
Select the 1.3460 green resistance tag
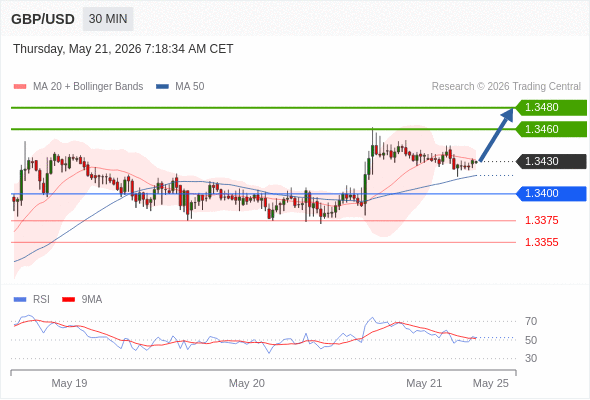551,129
